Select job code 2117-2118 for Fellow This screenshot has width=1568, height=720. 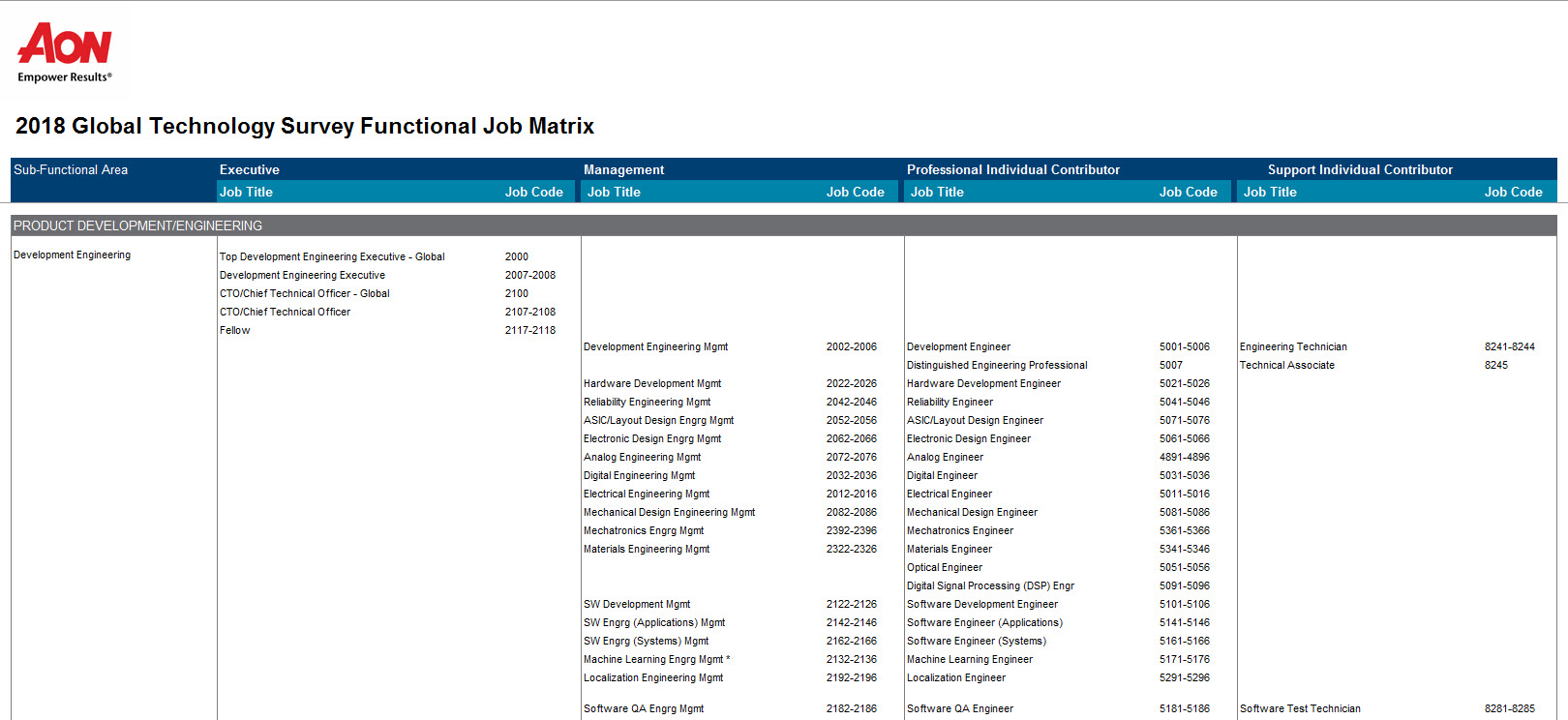coord(529,330)
